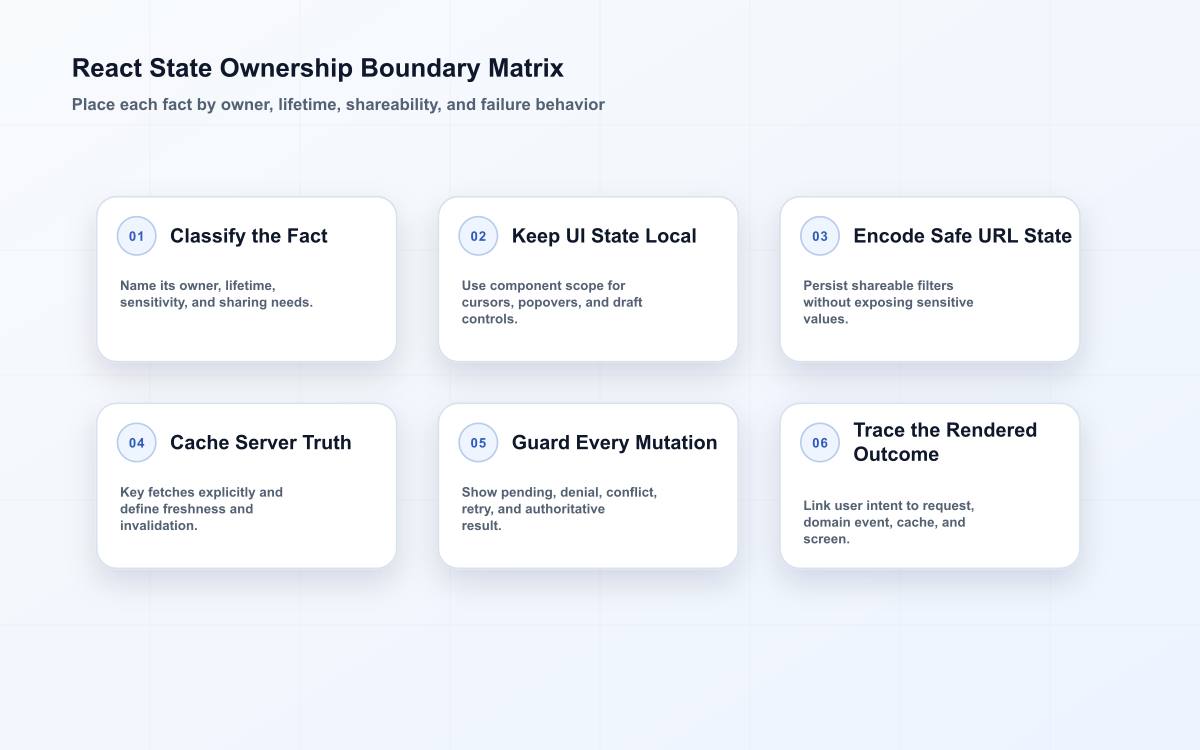Image resolution: width=1200 pixels, height=750 pixels.
Task: Select the 'Trace the Rendered Outcome' heading
Action: point(945,442)
